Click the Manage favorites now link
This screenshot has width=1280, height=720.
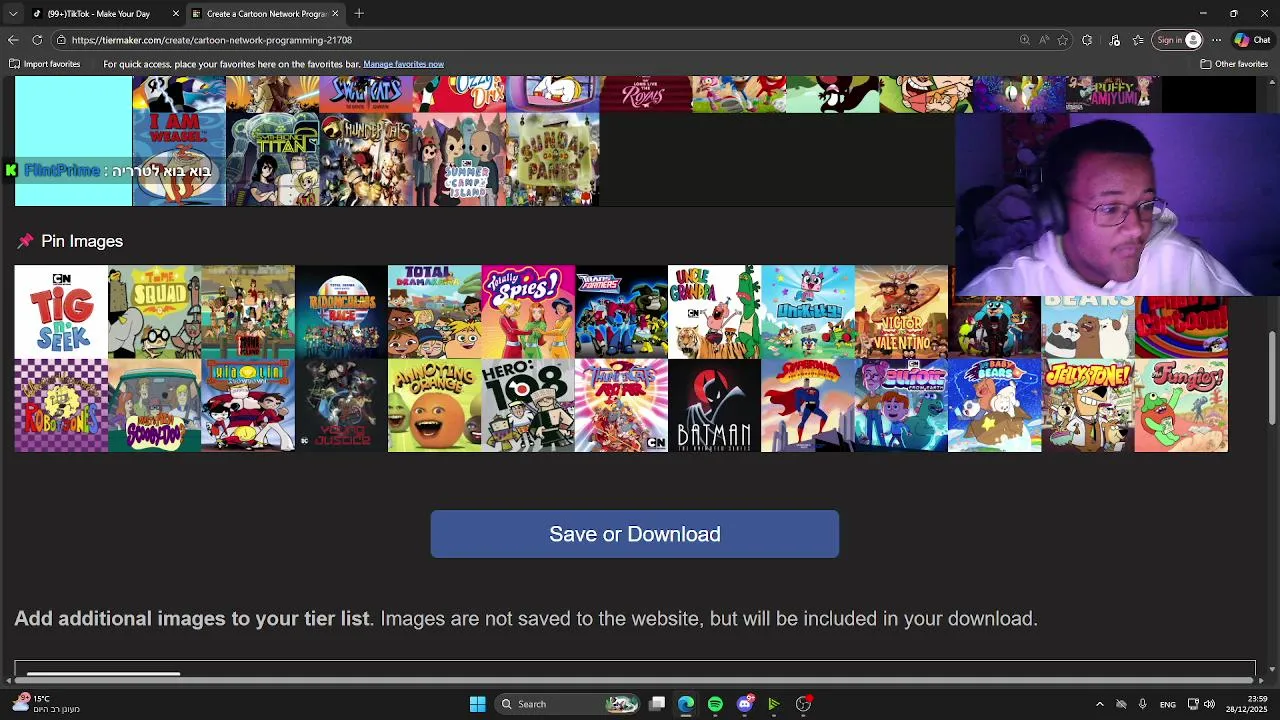(404, 64)
